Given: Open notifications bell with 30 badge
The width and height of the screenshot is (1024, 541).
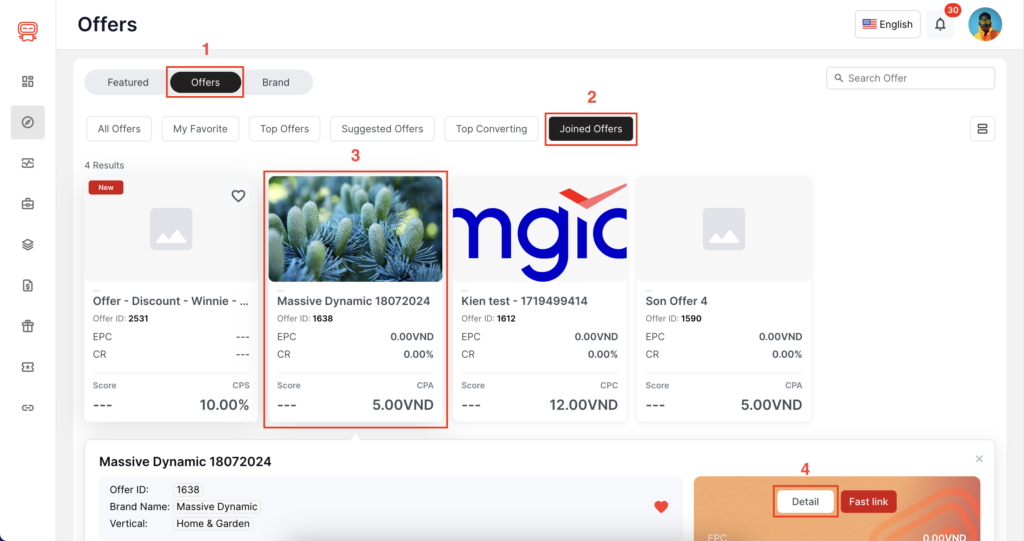Looking at the screenshot, I should point(940,25).
